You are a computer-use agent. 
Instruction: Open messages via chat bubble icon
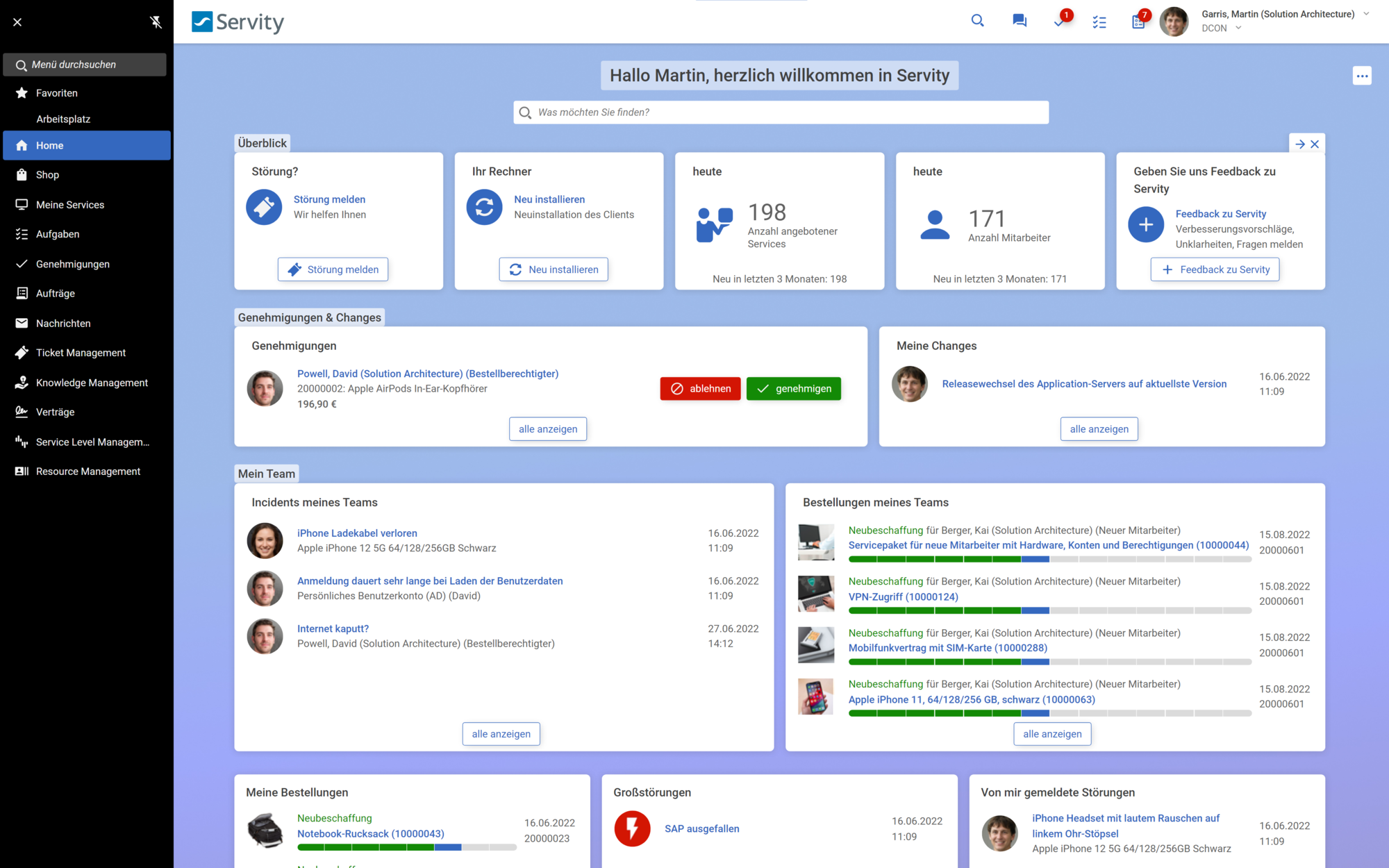point(1019,21)
